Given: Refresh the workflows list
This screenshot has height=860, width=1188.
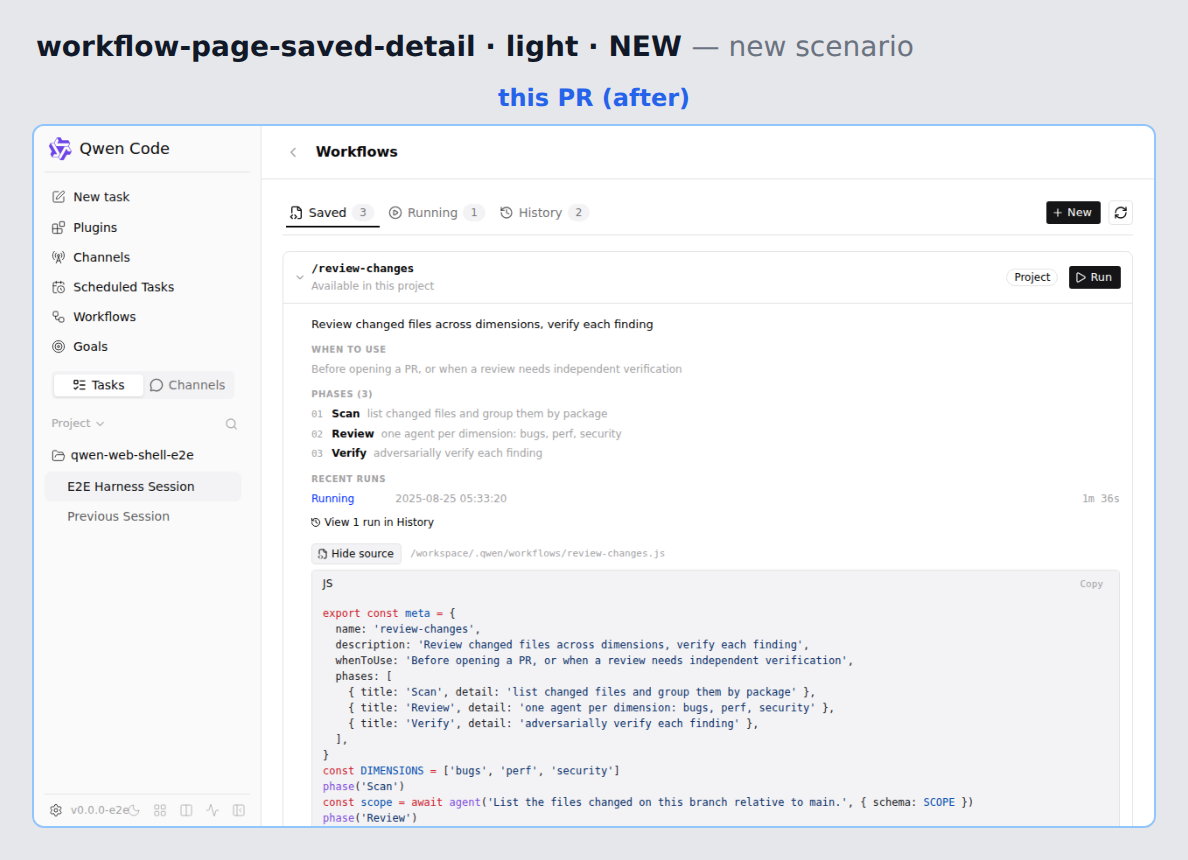Looking at the screenshot, I should [x=1121, y=213].
